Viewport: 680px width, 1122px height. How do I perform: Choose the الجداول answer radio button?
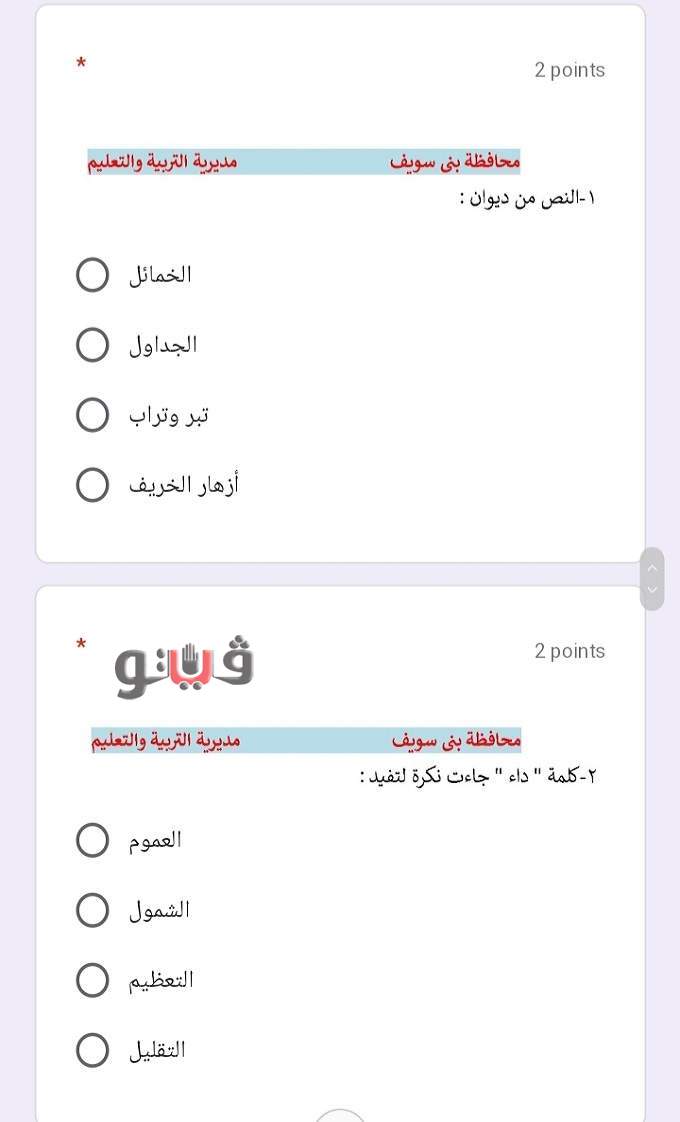coord(93,345)
